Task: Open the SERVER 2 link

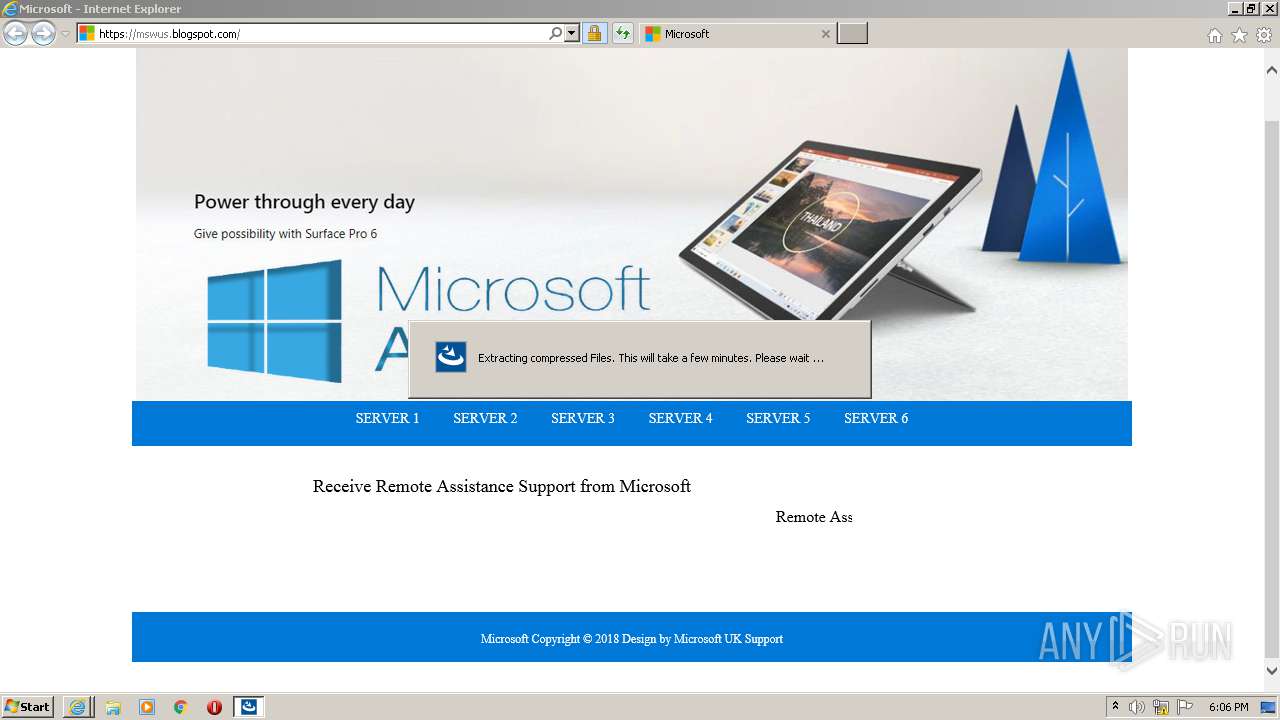Action: 485,418
